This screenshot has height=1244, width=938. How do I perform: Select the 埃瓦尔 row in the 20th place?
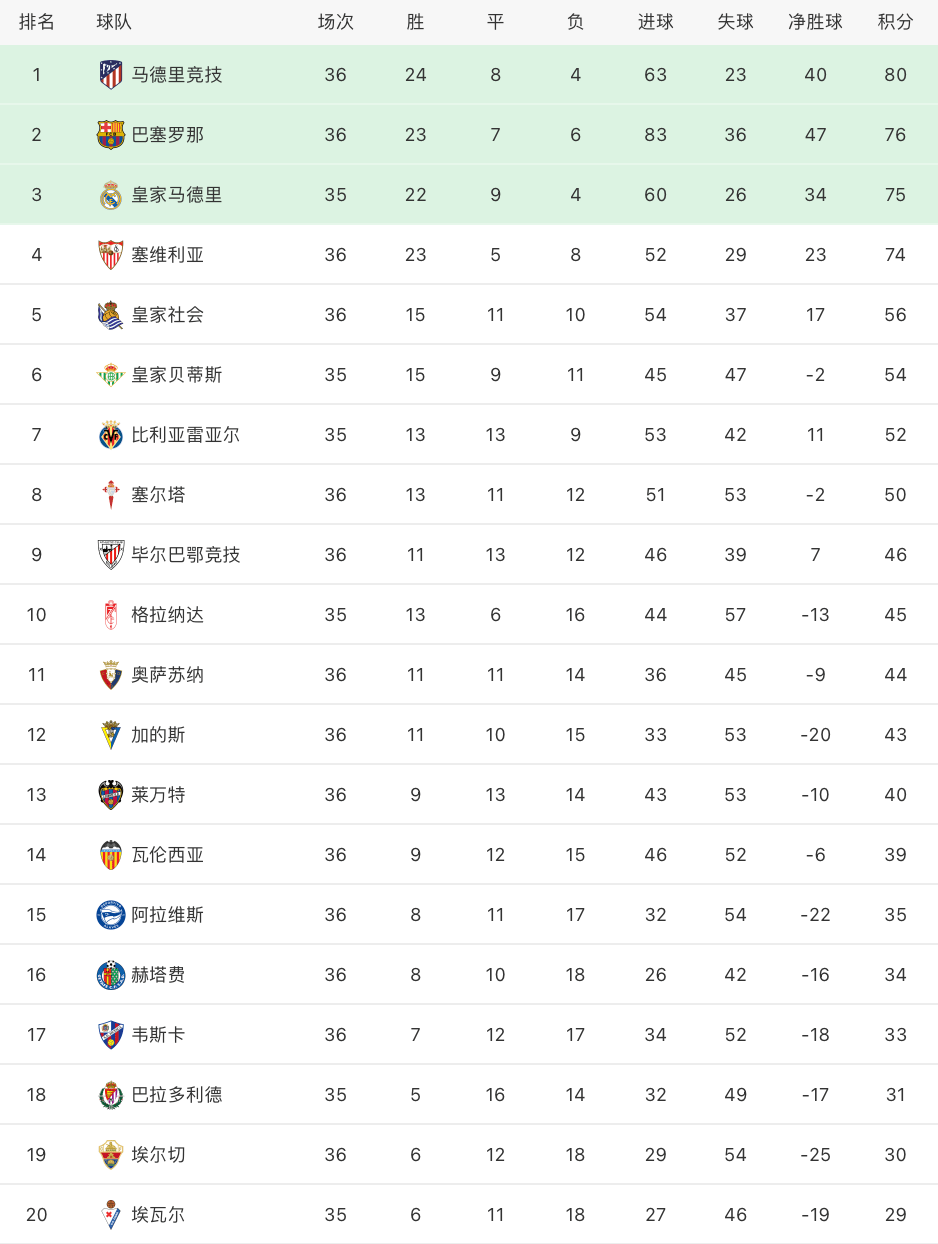tap(469, 1214)
